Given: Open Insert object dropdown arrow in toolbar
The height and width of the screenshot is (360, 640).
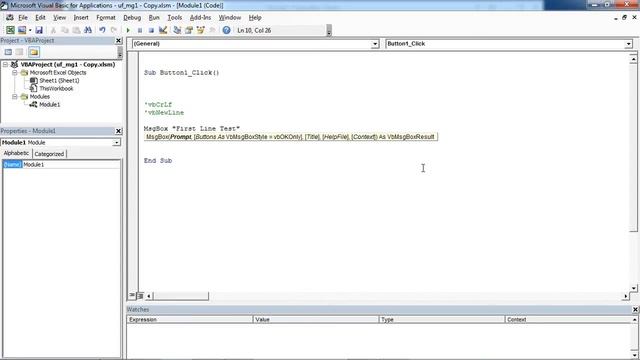Looking at the screenshot, I should [x=30, y=30].
